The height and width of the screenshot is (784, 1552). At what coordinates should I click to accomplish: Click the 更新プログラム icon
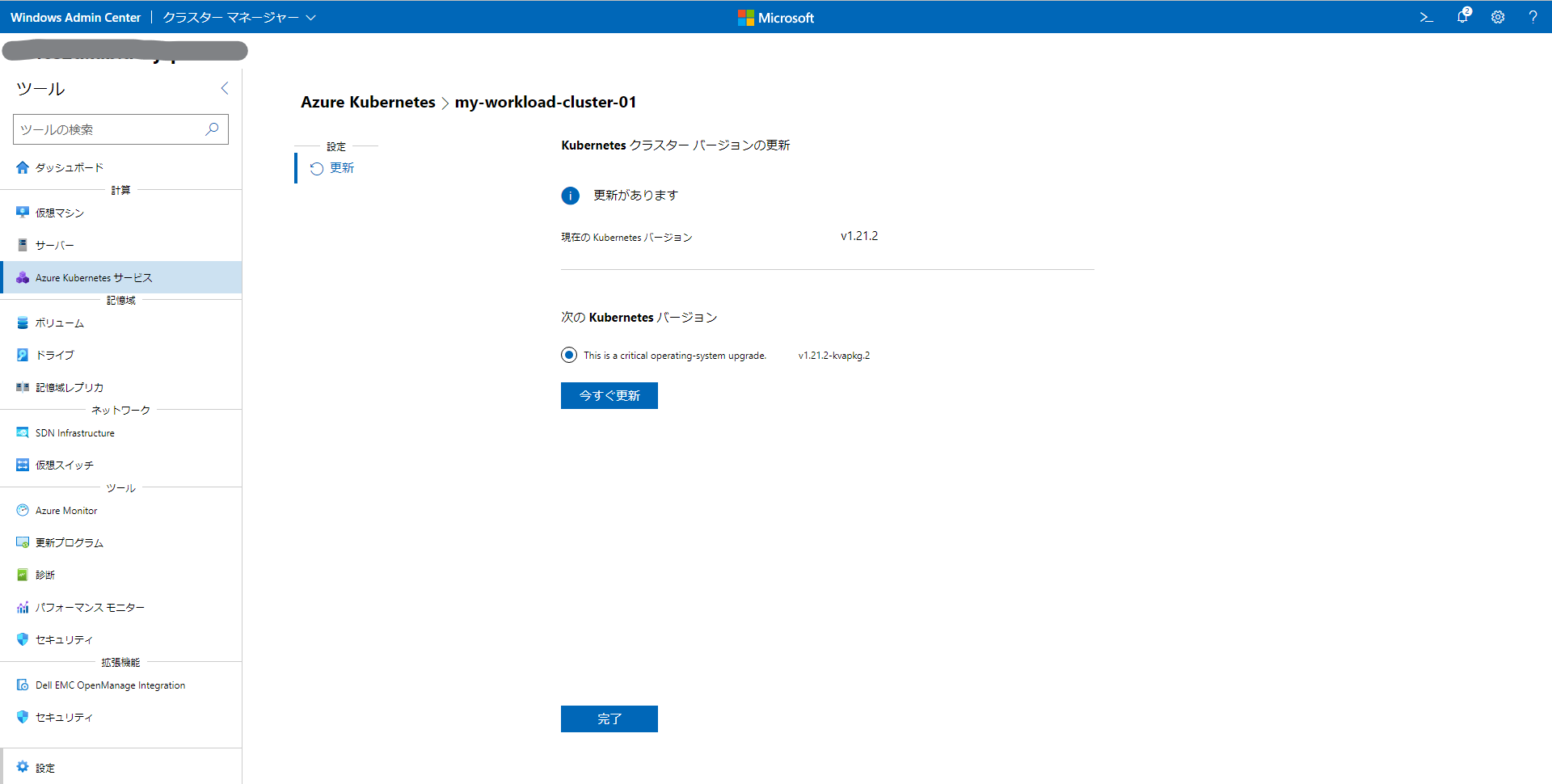(x=23, y=542)
